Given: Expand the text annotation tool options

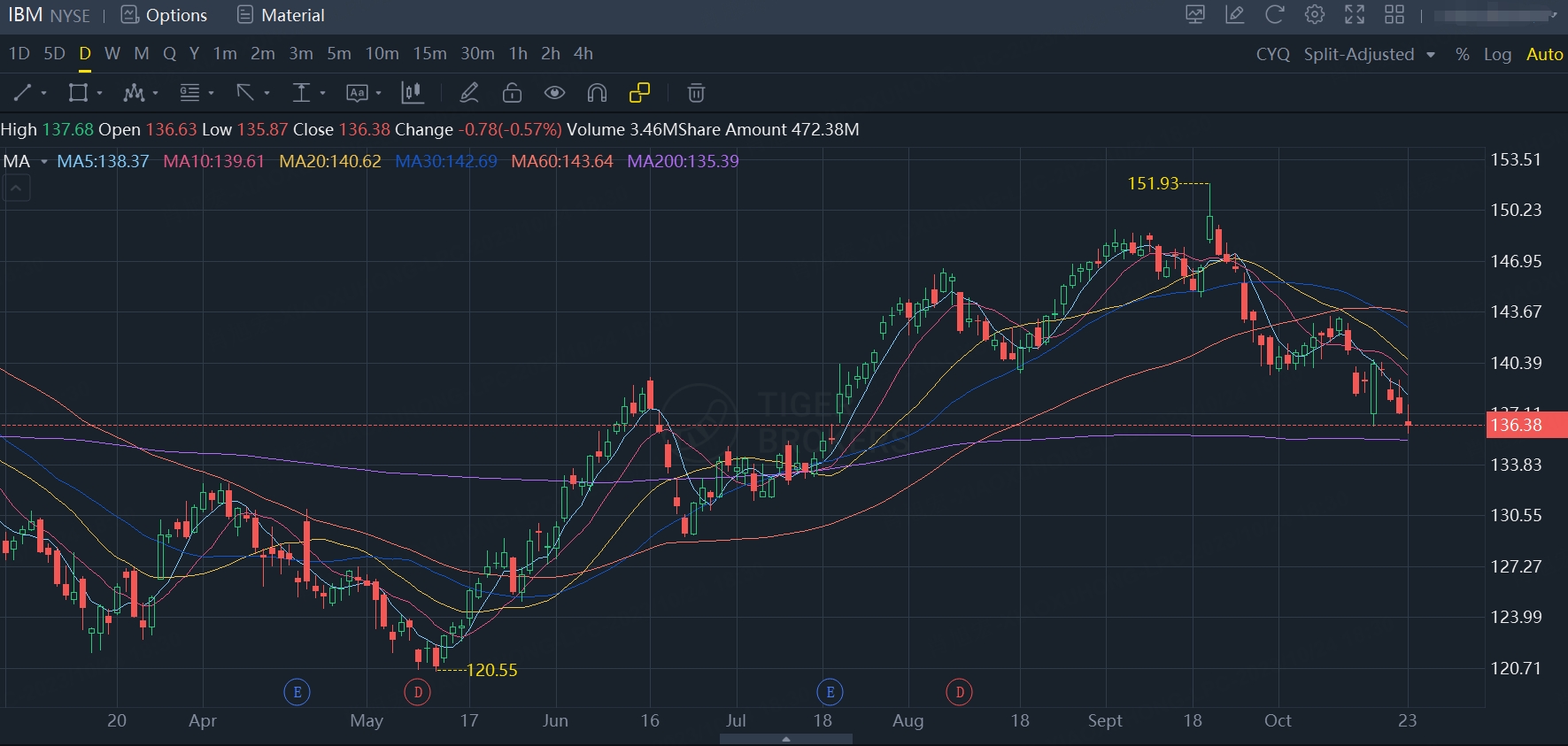Looking at the screenshot, I should [x=378, y=93].
